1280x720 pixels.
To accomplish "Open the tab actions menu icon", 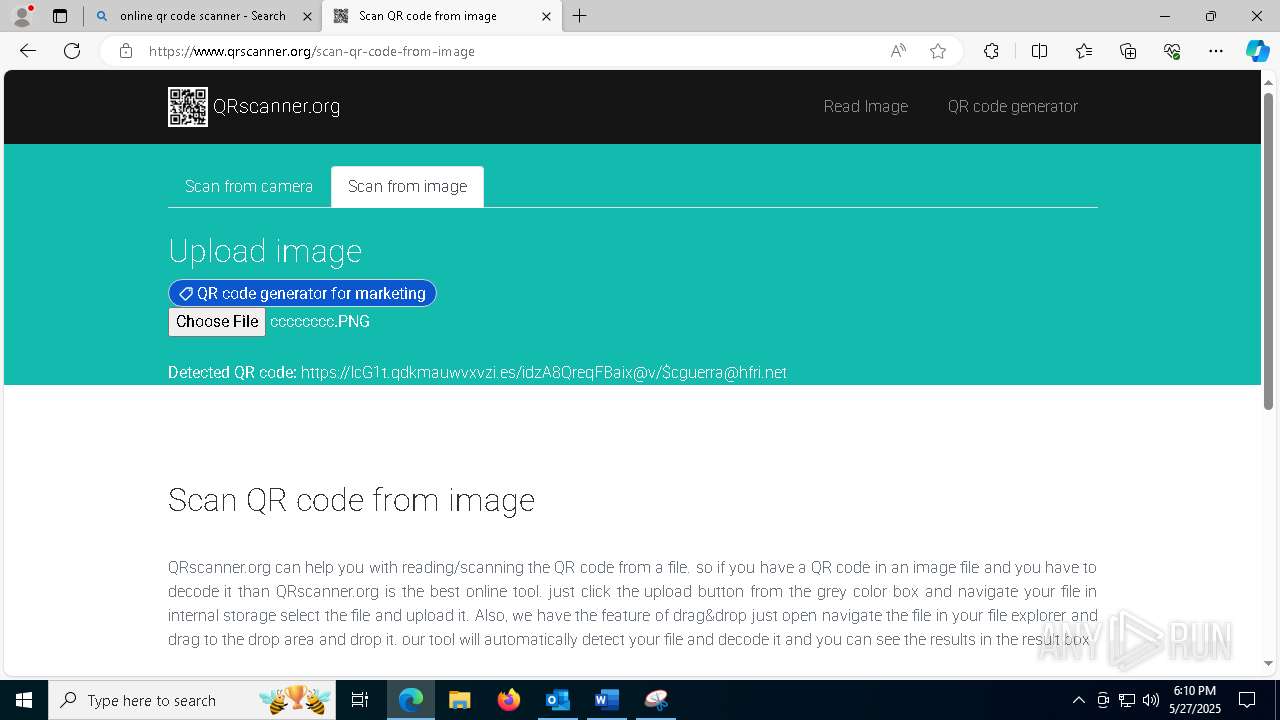I will (x=60, y=16).
